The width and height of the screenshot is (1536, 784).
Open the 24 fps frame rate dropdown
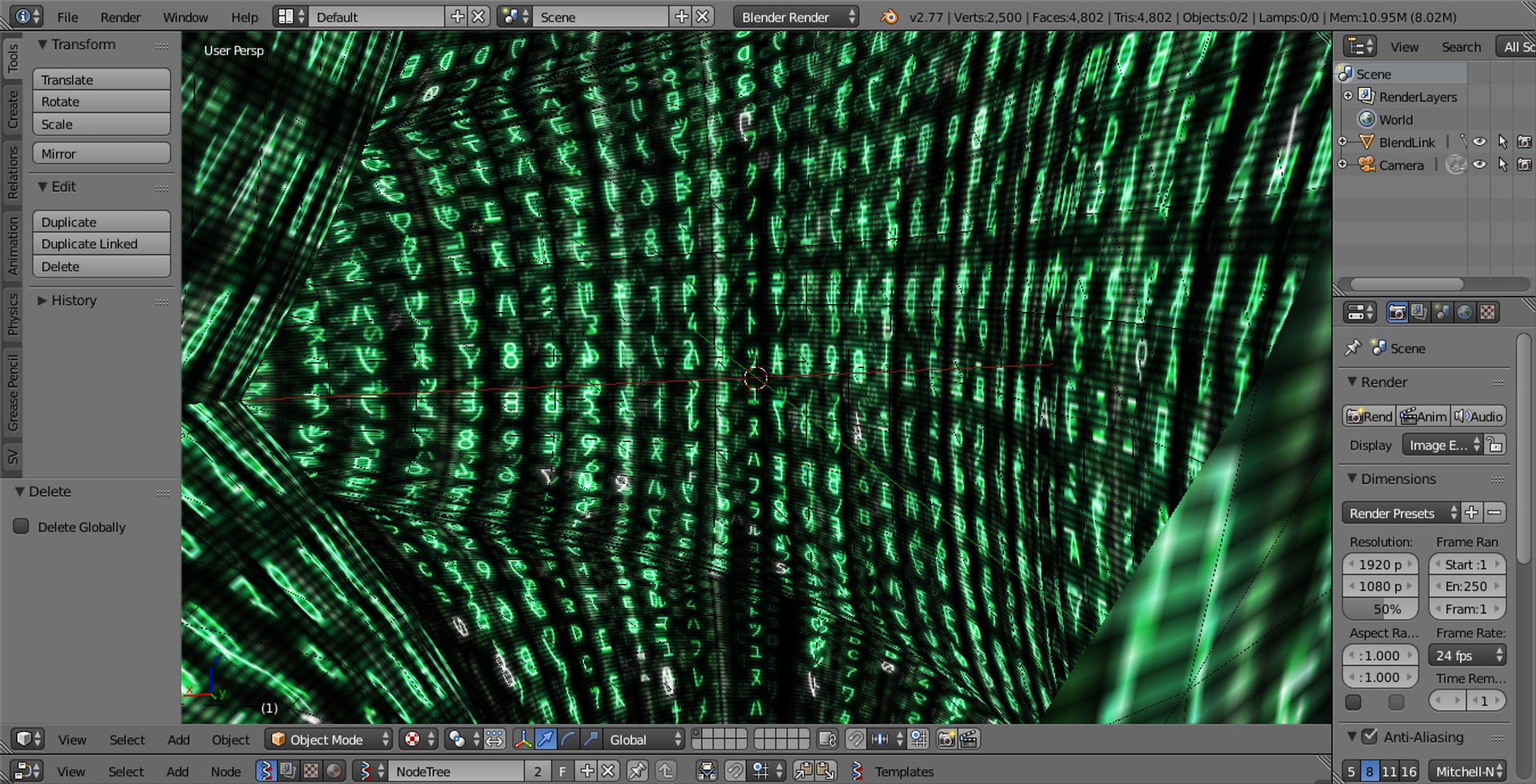[1467, 655]
